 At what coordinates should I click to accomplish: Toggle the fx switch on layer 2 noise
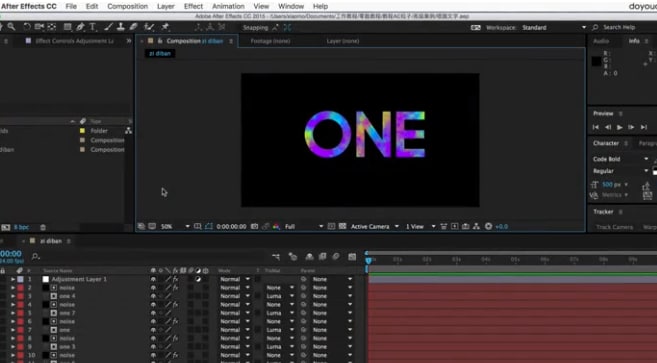[176, 288]
